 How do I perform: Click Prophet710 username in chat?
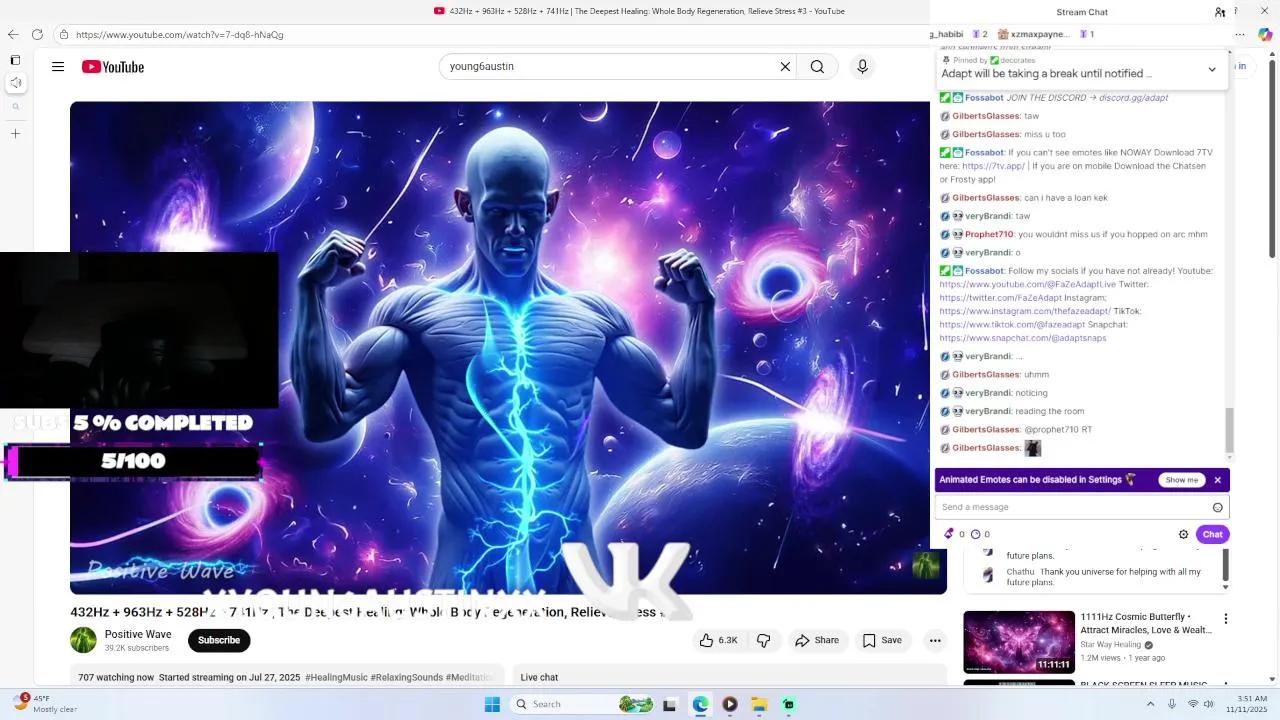coord(988,234)
